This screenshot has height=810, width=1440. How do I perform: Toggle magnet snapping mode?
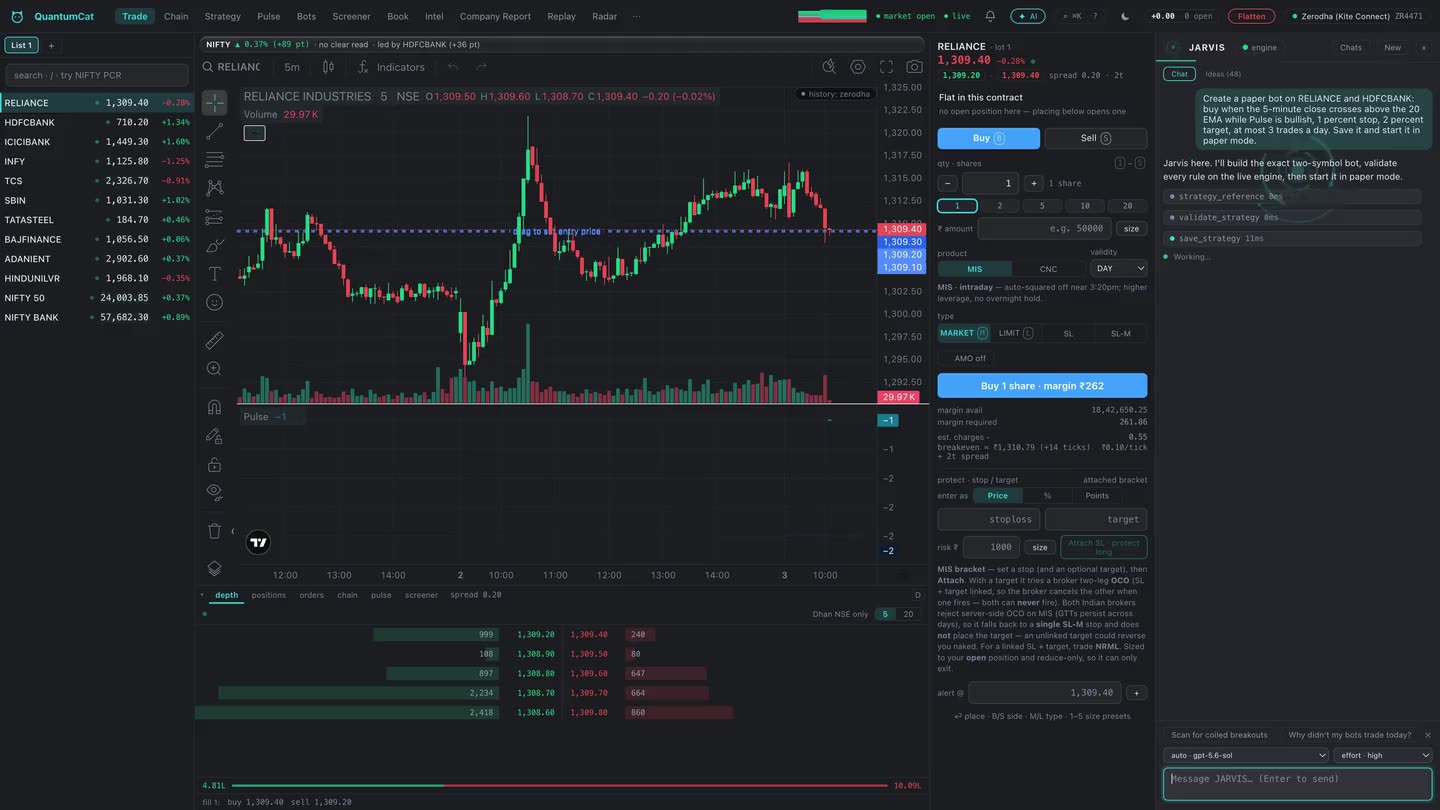pyautogui.click(x=214, y=407)
